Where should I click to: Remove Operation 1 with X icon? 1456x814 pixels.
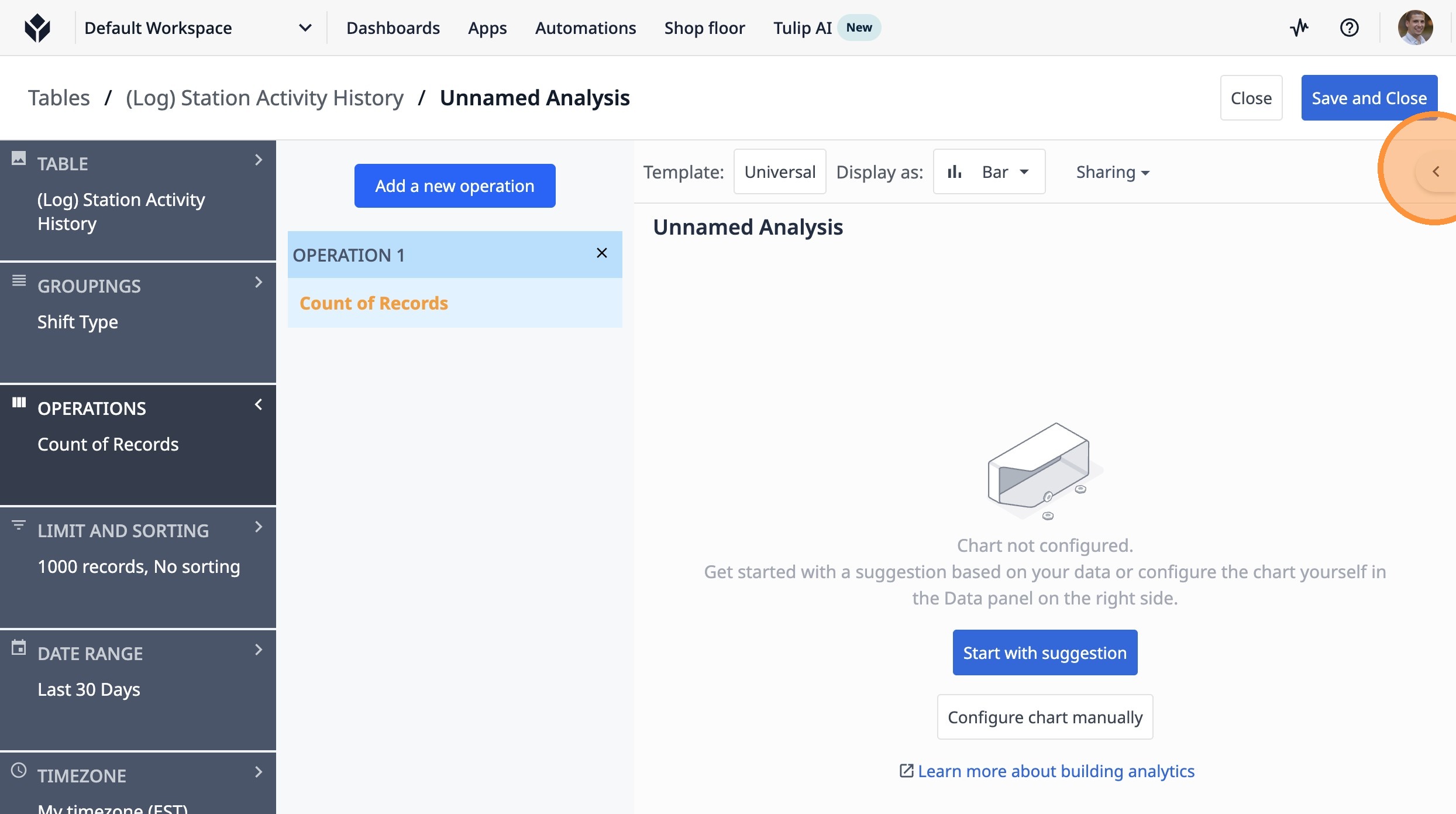point(601,253)
